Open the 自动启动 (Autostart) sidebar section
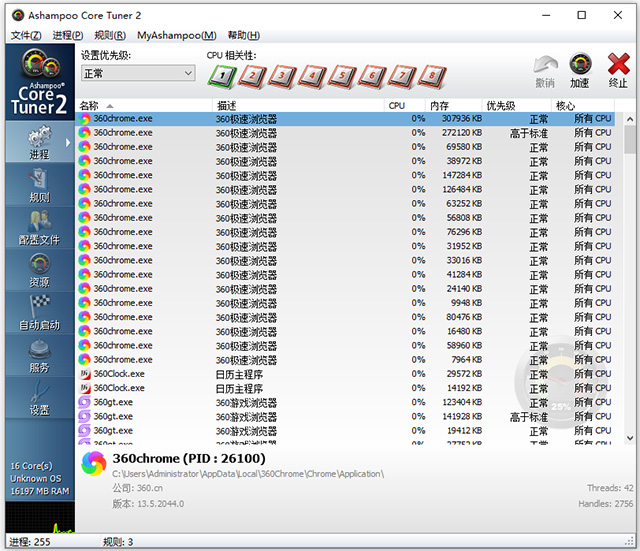This screenshot has width=640, height=551. pyautogui.click(x=40, y=313)
